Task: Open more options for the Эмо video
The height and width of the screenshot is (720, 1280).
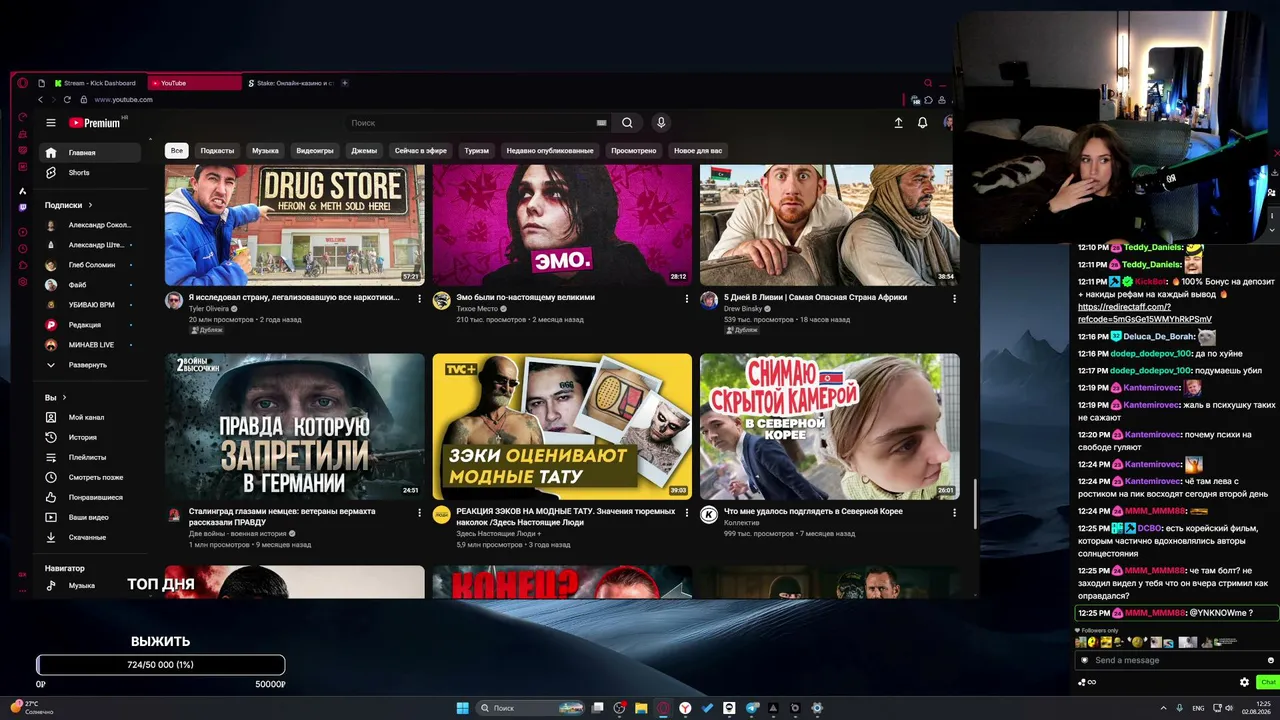Action: [x=686, y=298]
